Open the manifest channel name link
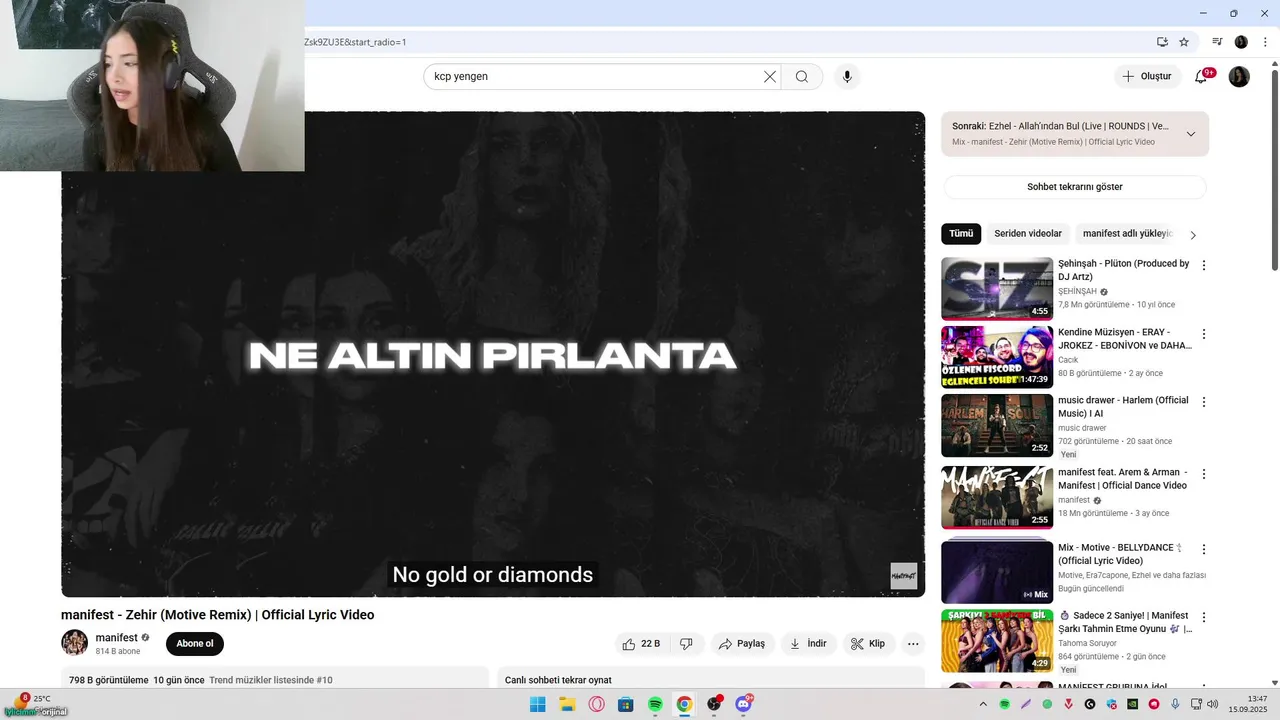Screen dimensions: 1280x720 coord(116,638)
